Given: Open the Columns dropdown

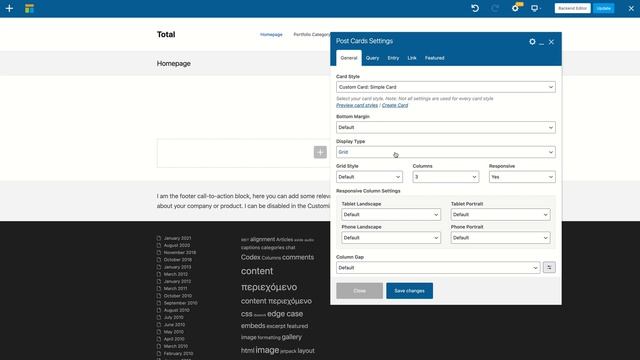Looking at the screenshot, I should (x=446, y=177).
